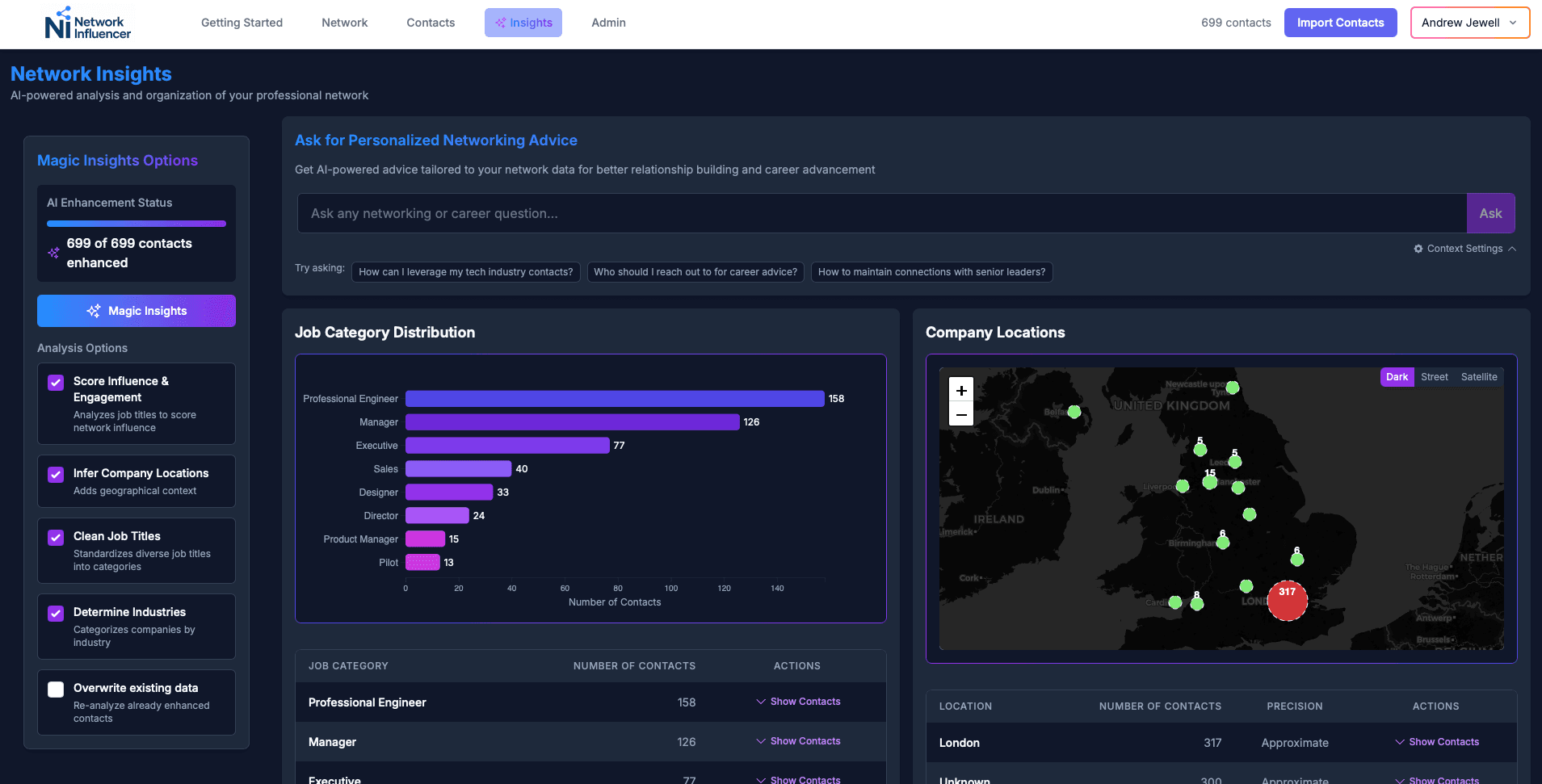Screen dimensions: 1542x784
Task: Focus the networking question input field
Action: 881,213
